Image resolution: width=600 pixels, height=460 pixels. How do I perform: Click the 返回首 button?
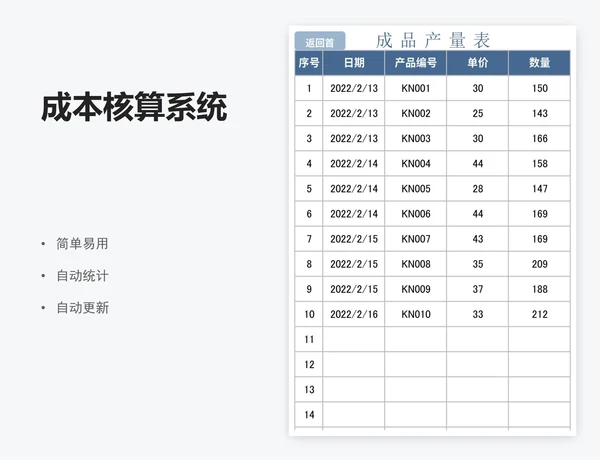(x=320, y=41)
